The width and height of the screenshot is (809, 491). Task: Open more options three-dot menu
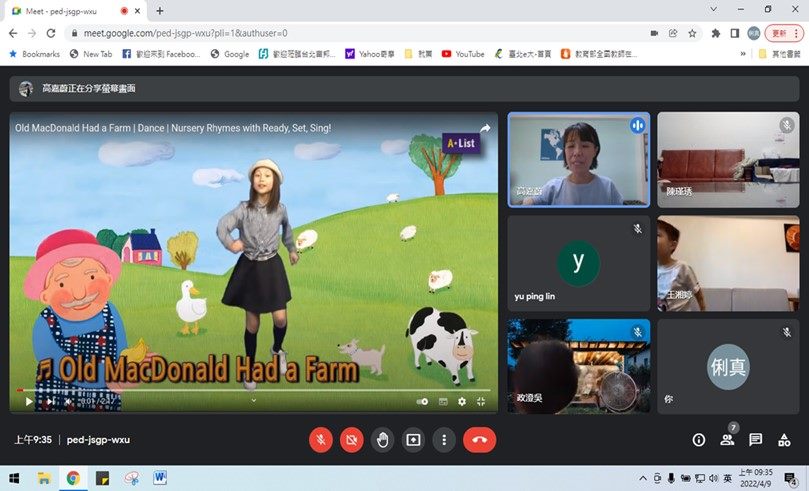tap(444, 439)
